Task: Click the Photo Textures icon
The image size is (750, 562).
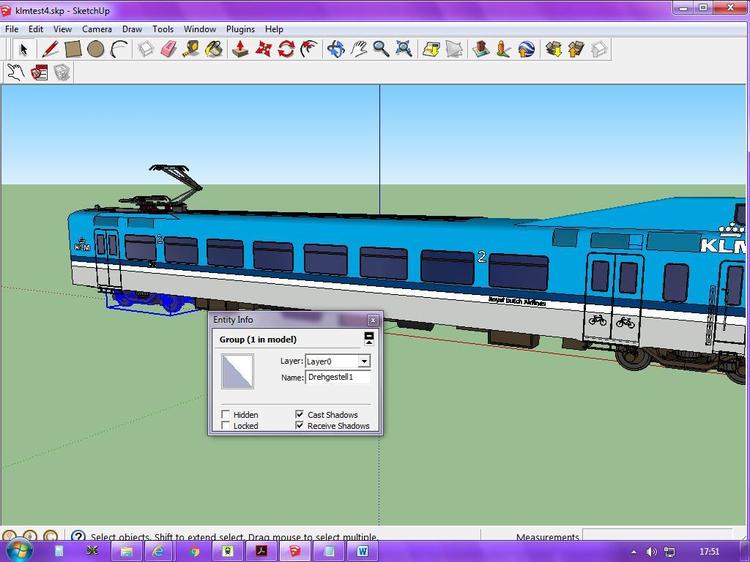Action: [503, 49]
